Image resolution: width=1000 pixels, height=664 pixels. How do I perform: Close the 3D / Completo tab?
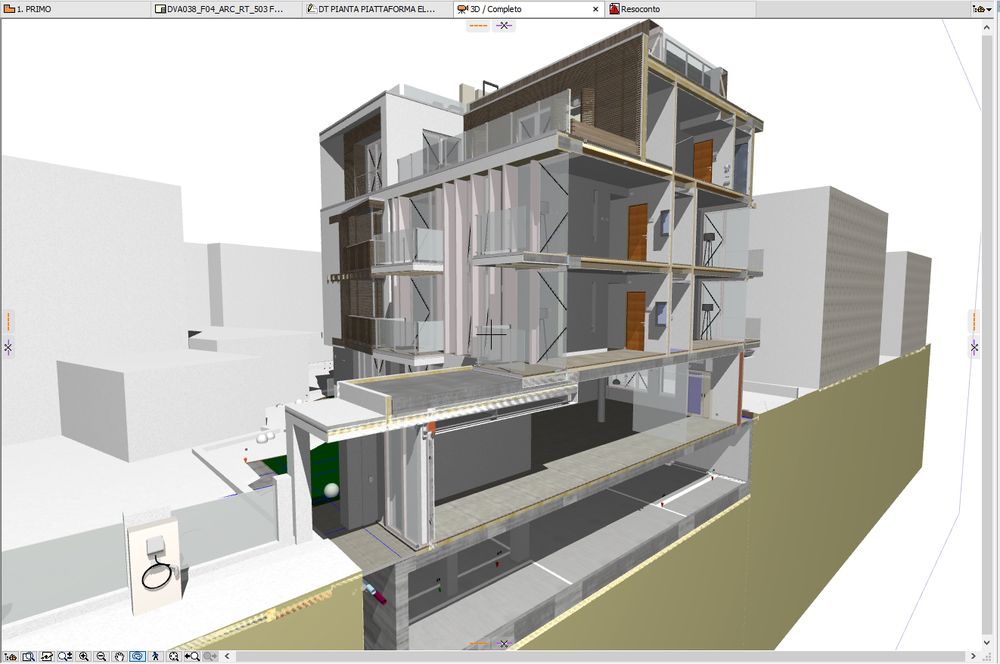click(596, 9)
